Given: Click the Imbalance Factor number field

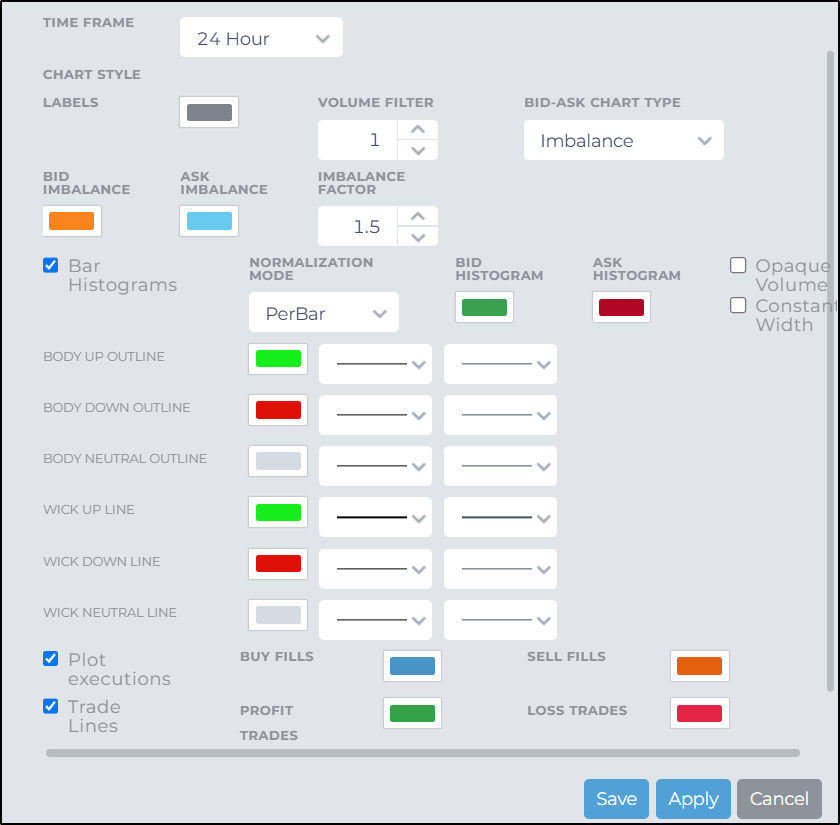Looking at the screenshot, I should tap(358, 226).
